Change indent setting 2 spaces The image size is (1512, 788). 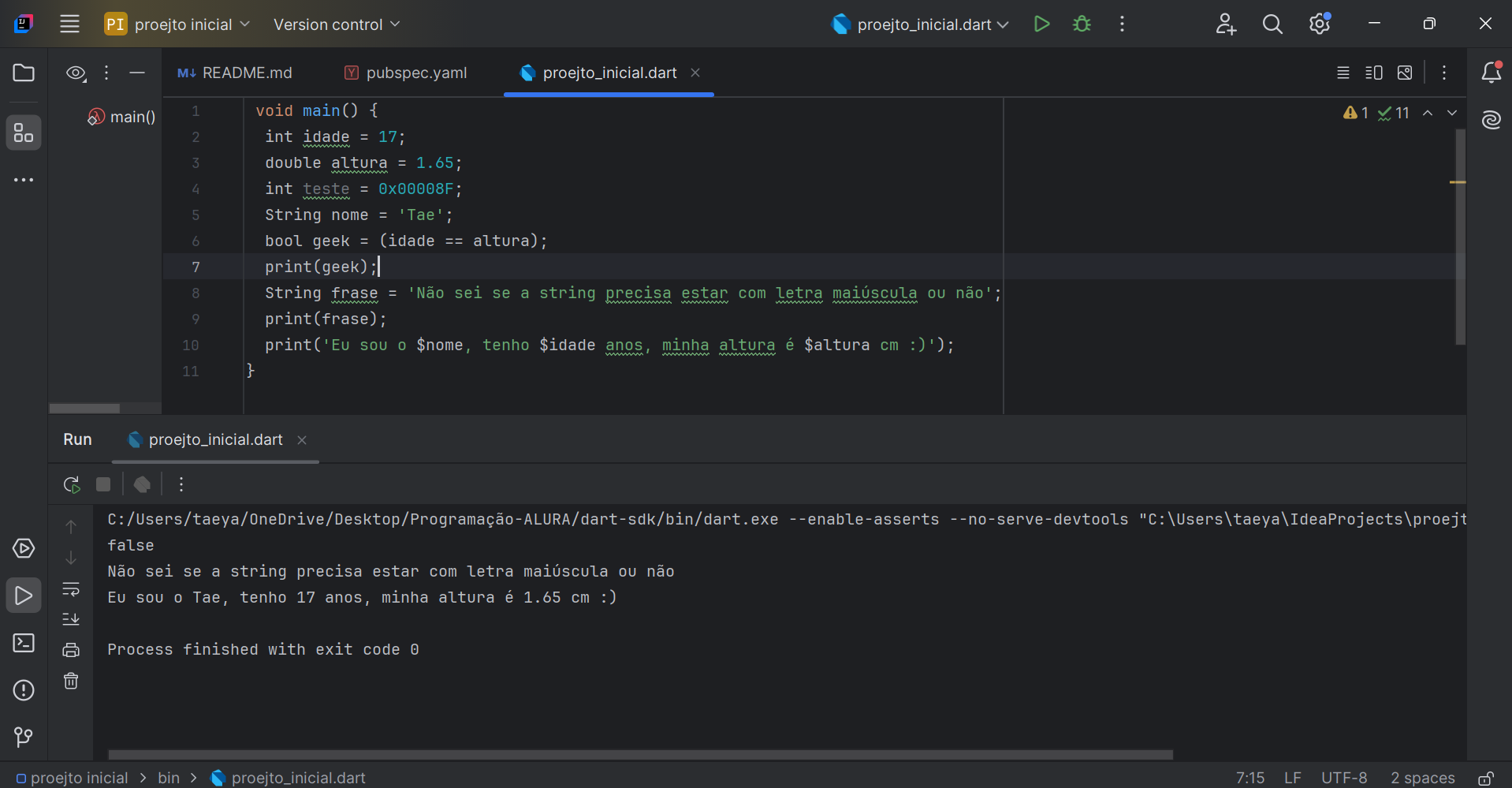tap(1423, 778)
